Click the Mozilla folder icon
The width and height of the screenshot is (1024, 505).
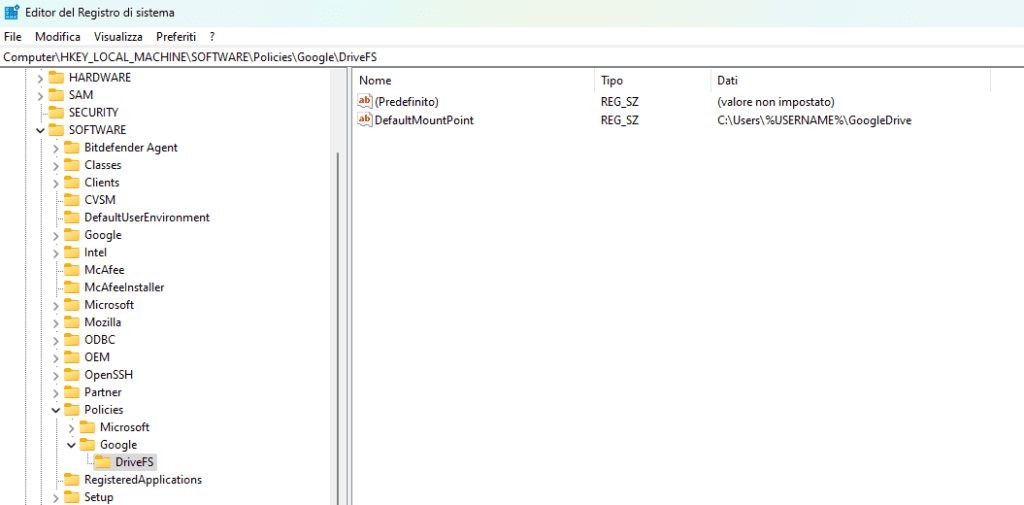tap(72, 323)
